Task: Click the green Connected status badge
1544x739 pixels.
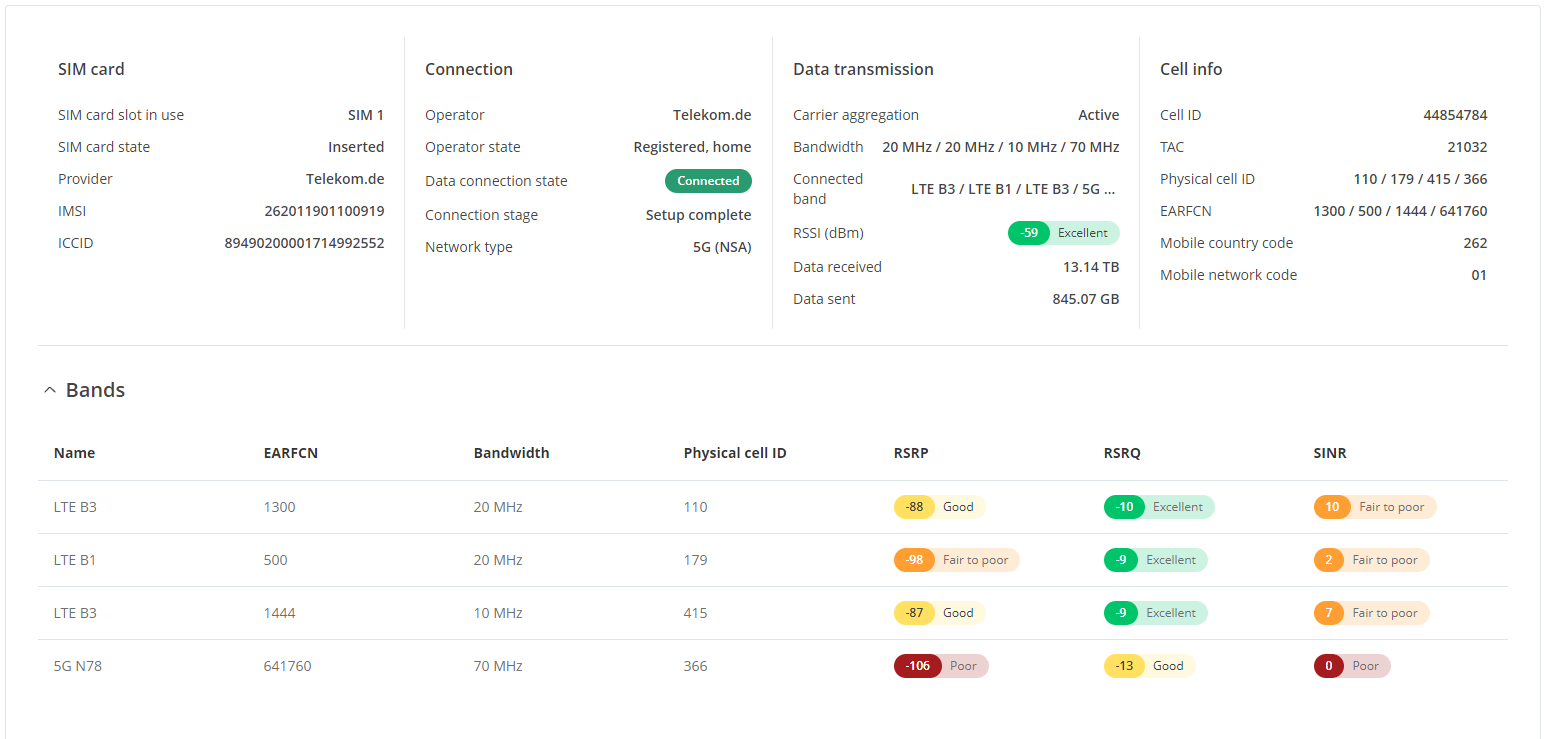Action: (x=708, y=181)
